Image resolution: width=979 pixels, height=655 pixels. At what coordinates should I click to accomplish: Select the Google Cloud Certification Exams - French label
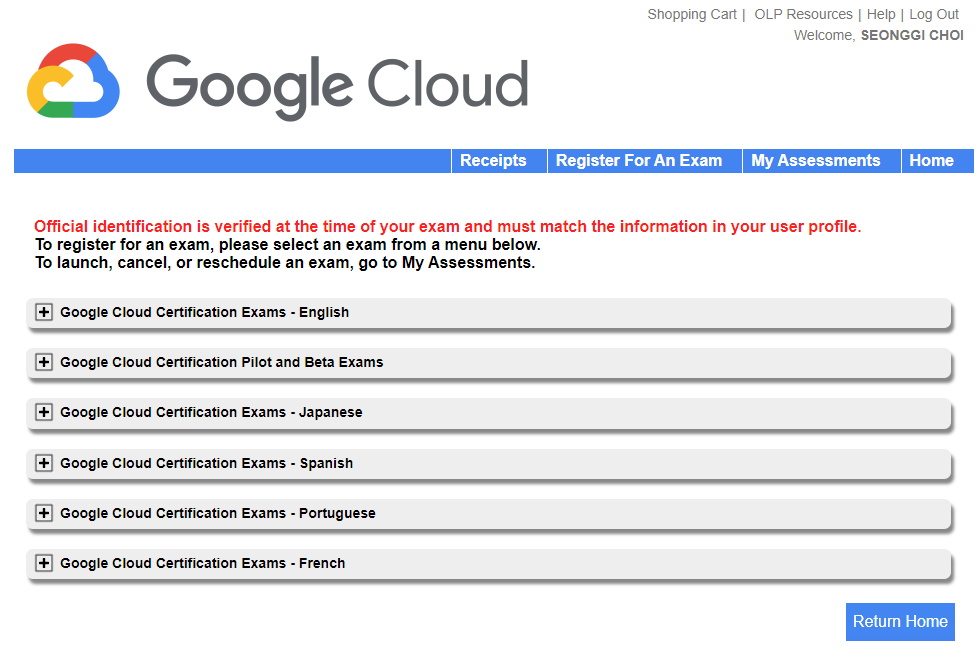[x=202, y=563]
